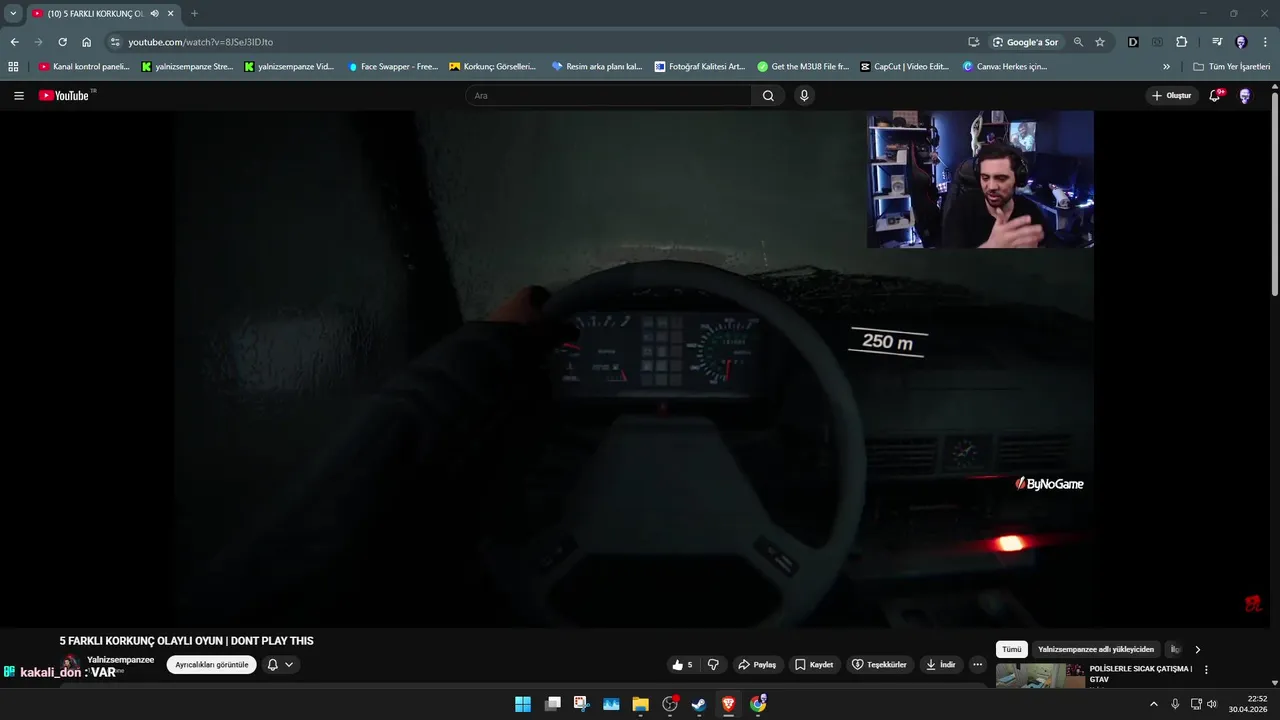The width and height of the screenshot is (1280, 720).
Task: Start voice search with microphone icon
Action: pos(804,96)
